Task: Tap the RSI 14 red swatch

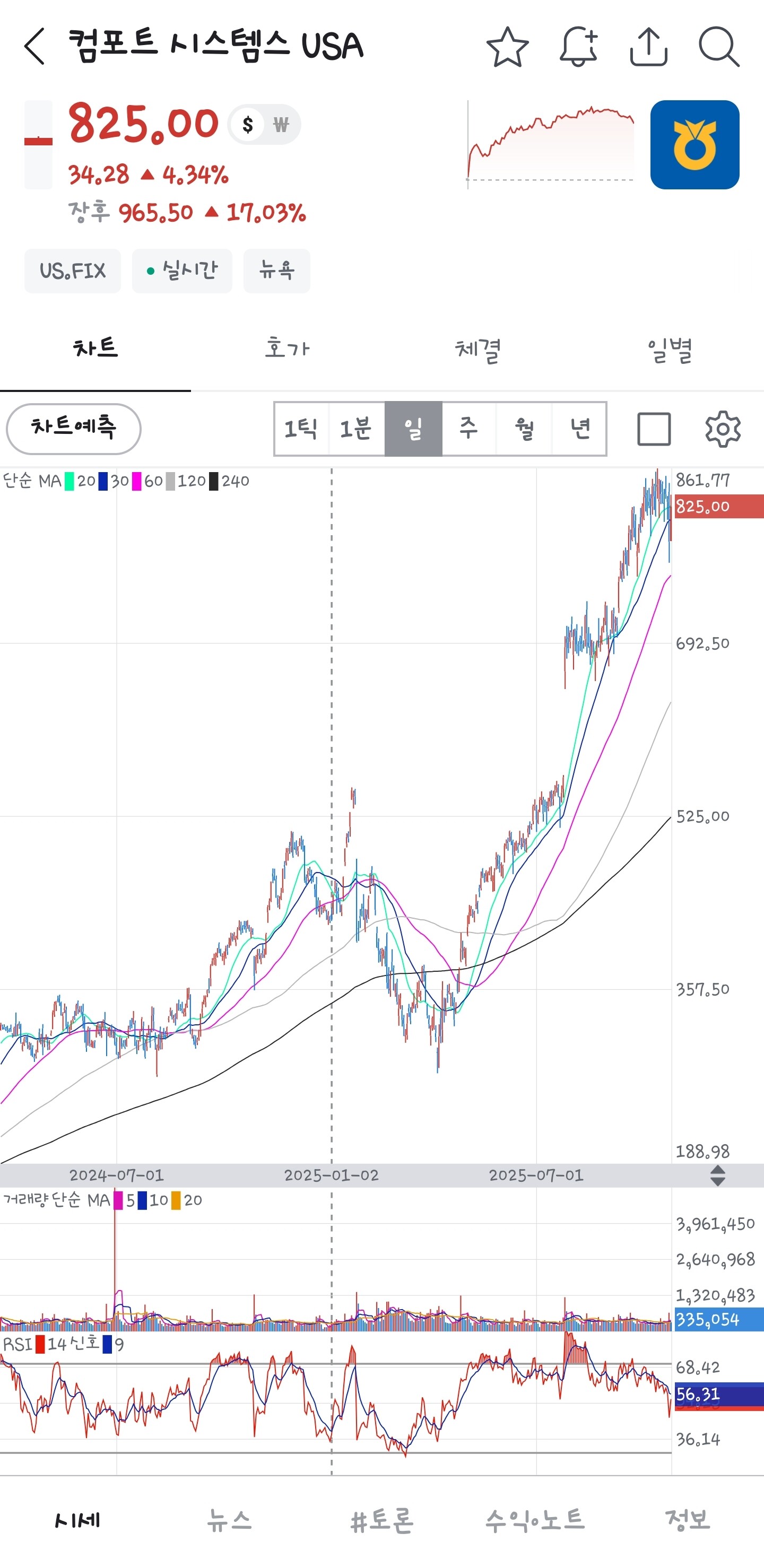Action: tap(40, 1344)
